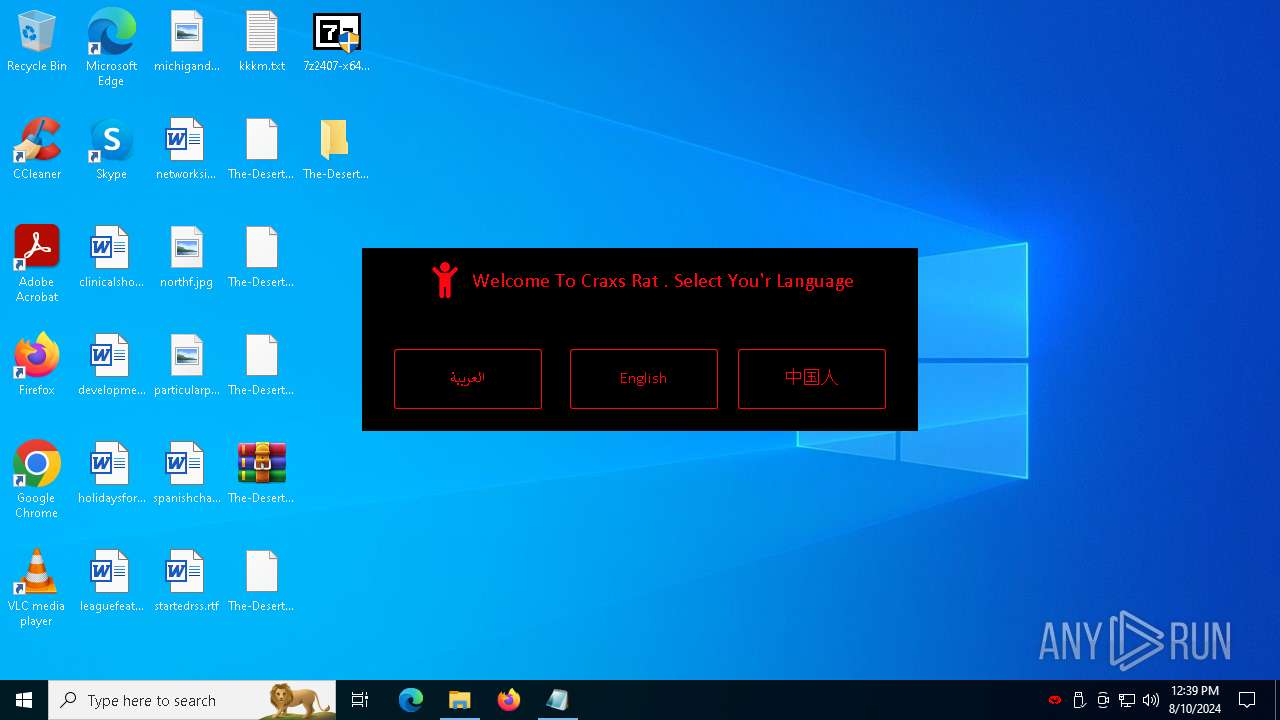Click the red figure icon in Craxs Rat dialog

coord(445,281)
